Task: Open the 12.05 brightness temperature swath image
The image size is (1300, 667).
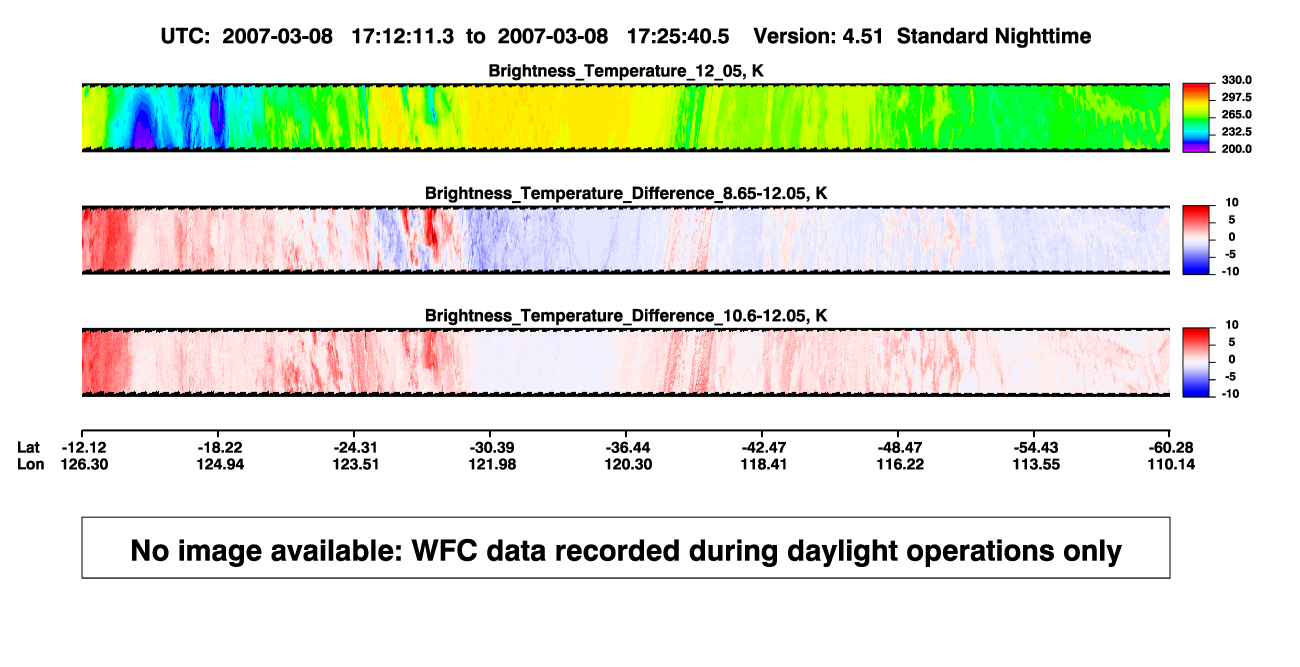Action: tap(626, 117)
